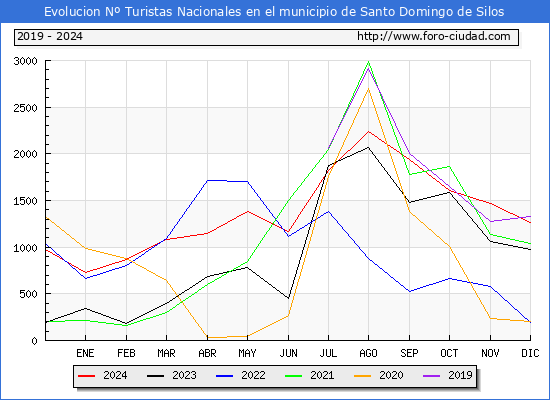The height and width of the screenshot is (400, 550).
Task: Click the AGO month axis label
Action: point(368,353)
